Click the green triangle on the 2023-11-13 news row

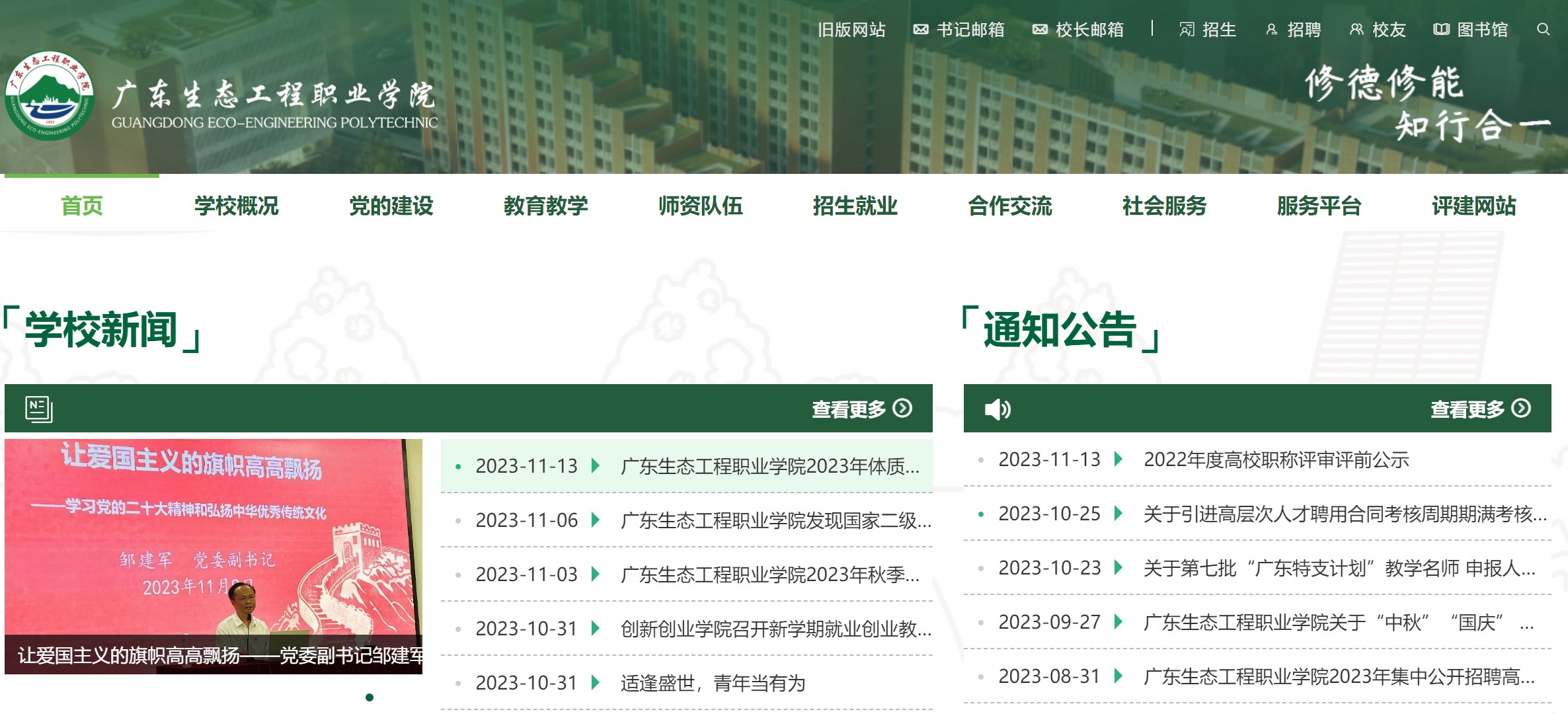[x=595, y=465]
